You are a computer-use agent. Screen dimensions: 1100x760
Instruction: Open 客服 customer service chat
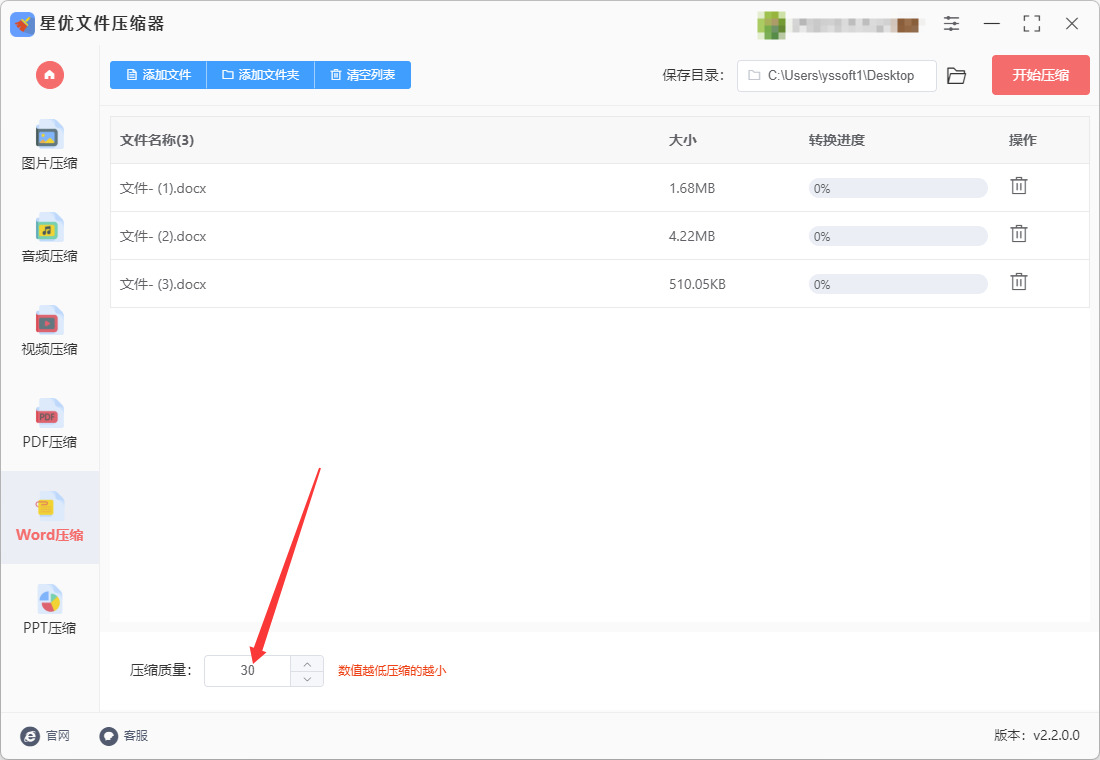123,735
